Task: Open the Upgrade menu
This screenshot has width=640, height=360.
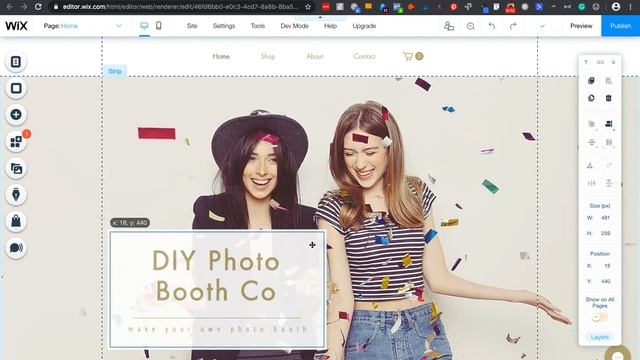Action: [364, 26]
